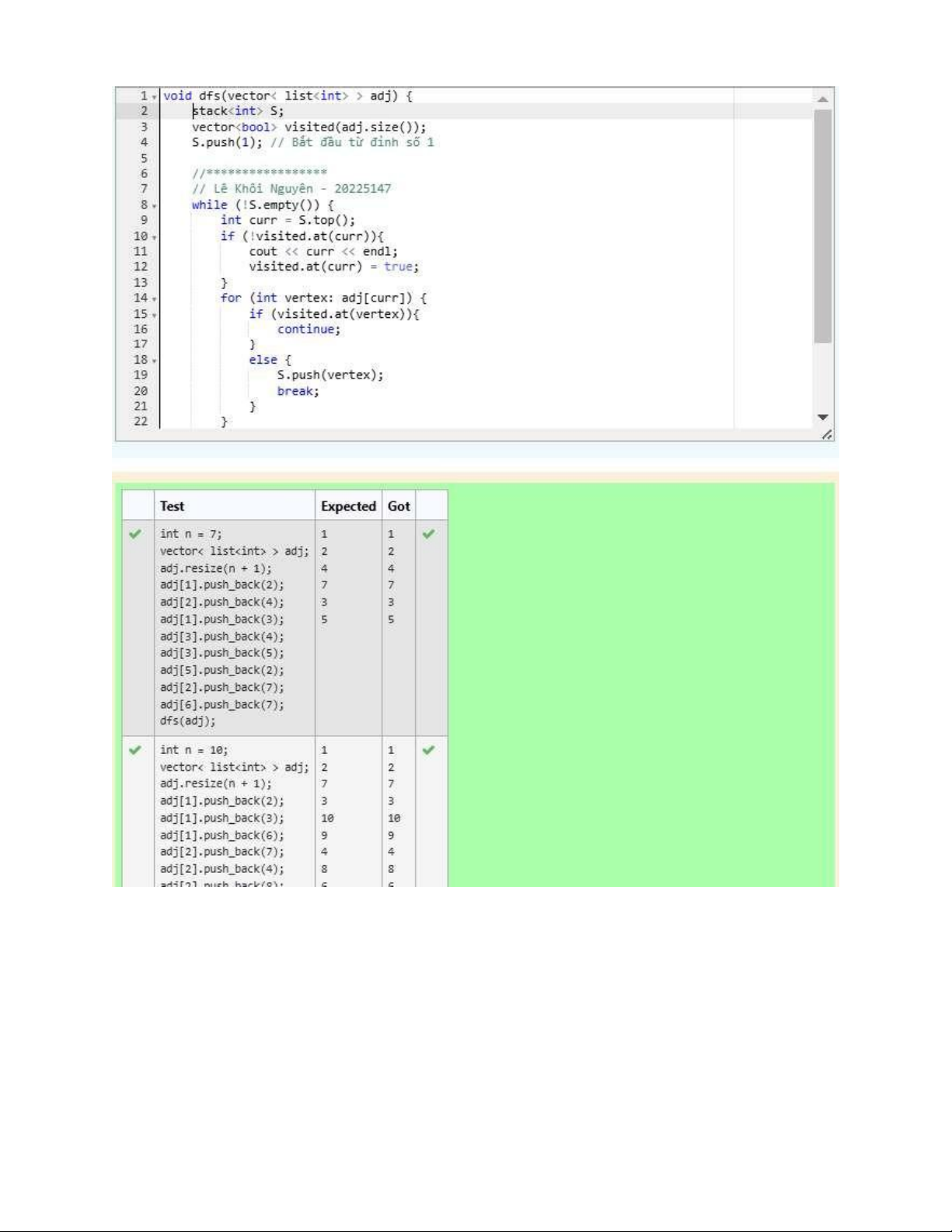952x1232 pixels.
Task: Click the Test column header
Action: pyautogui.click(x=173, y=506)
